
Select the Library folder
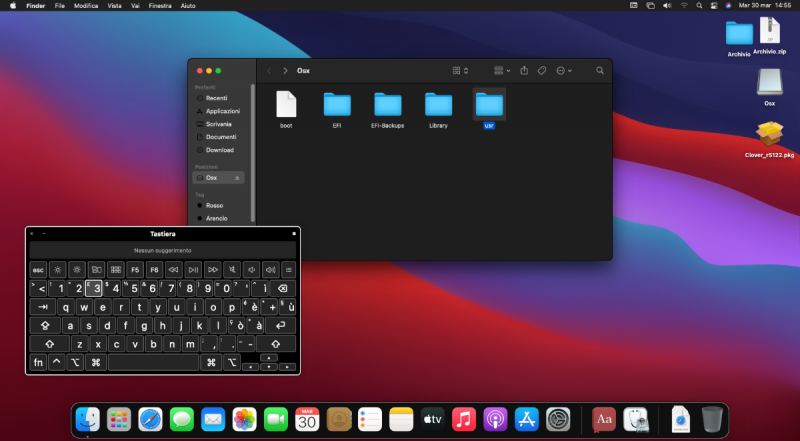point(438,105)
